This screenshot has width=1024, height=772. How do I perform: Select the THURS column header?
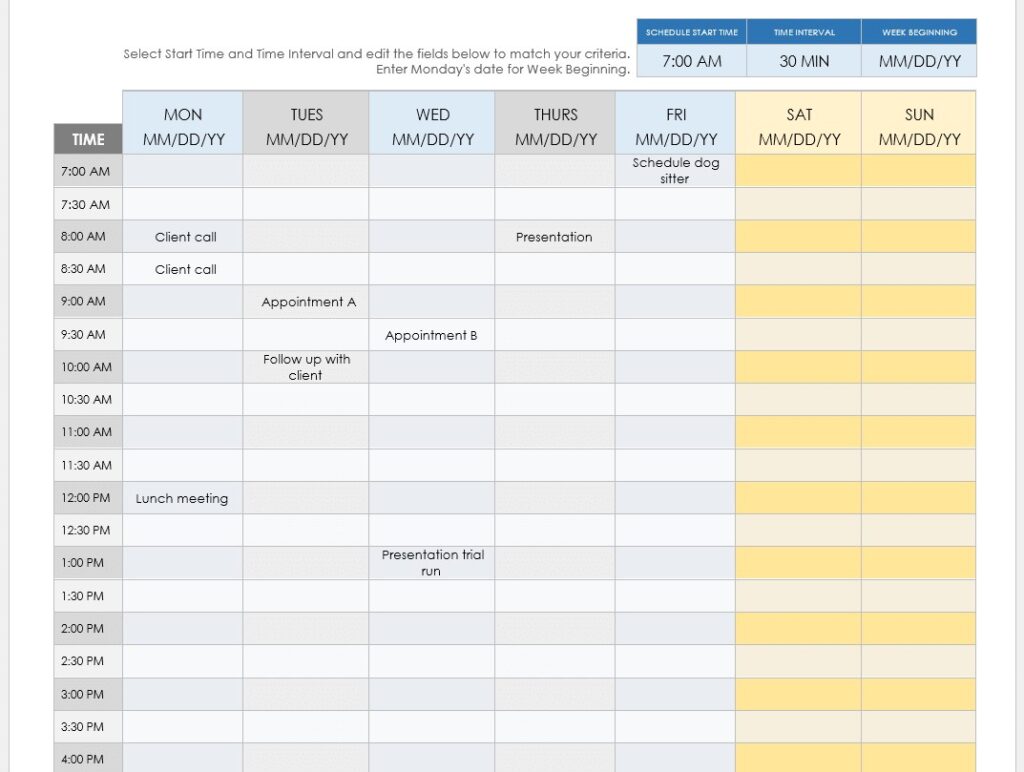tap(555, 123)
